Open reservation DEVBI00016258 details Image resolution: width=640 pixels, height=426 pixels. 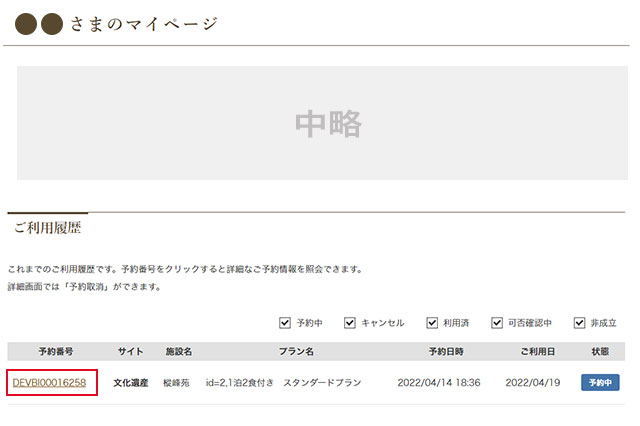point(49,382)
